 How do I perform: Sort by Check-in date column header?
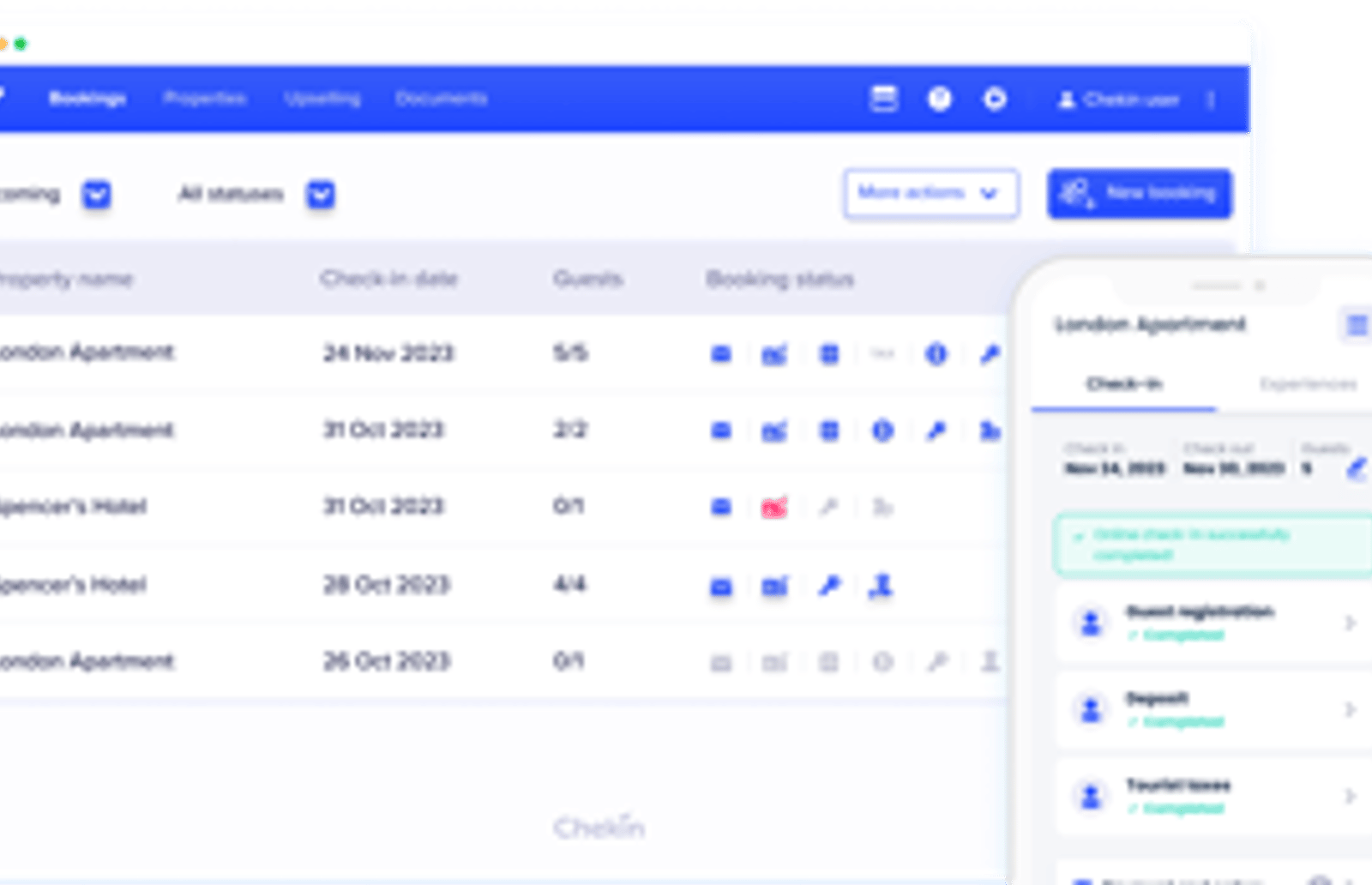point(388,279)
